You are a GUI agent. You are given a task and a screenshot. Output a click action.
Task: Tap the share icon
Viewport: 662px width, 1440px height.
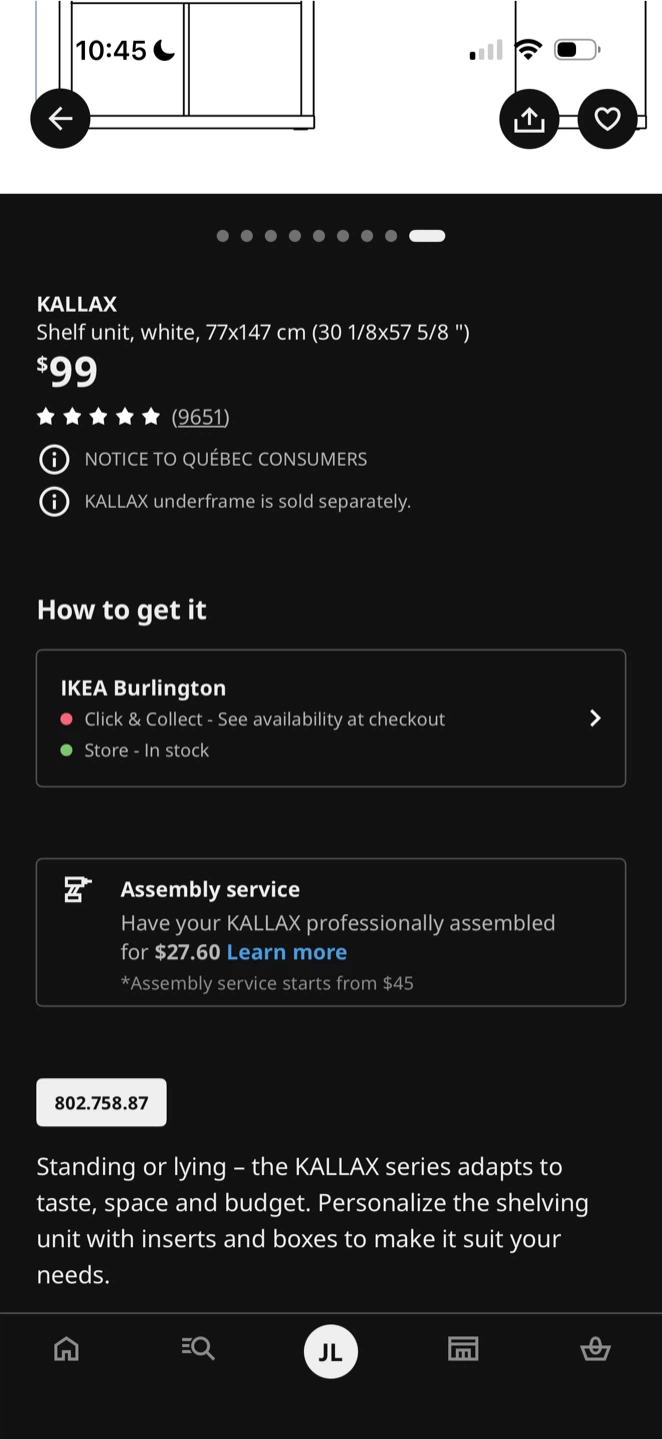[x=529, y=119]
